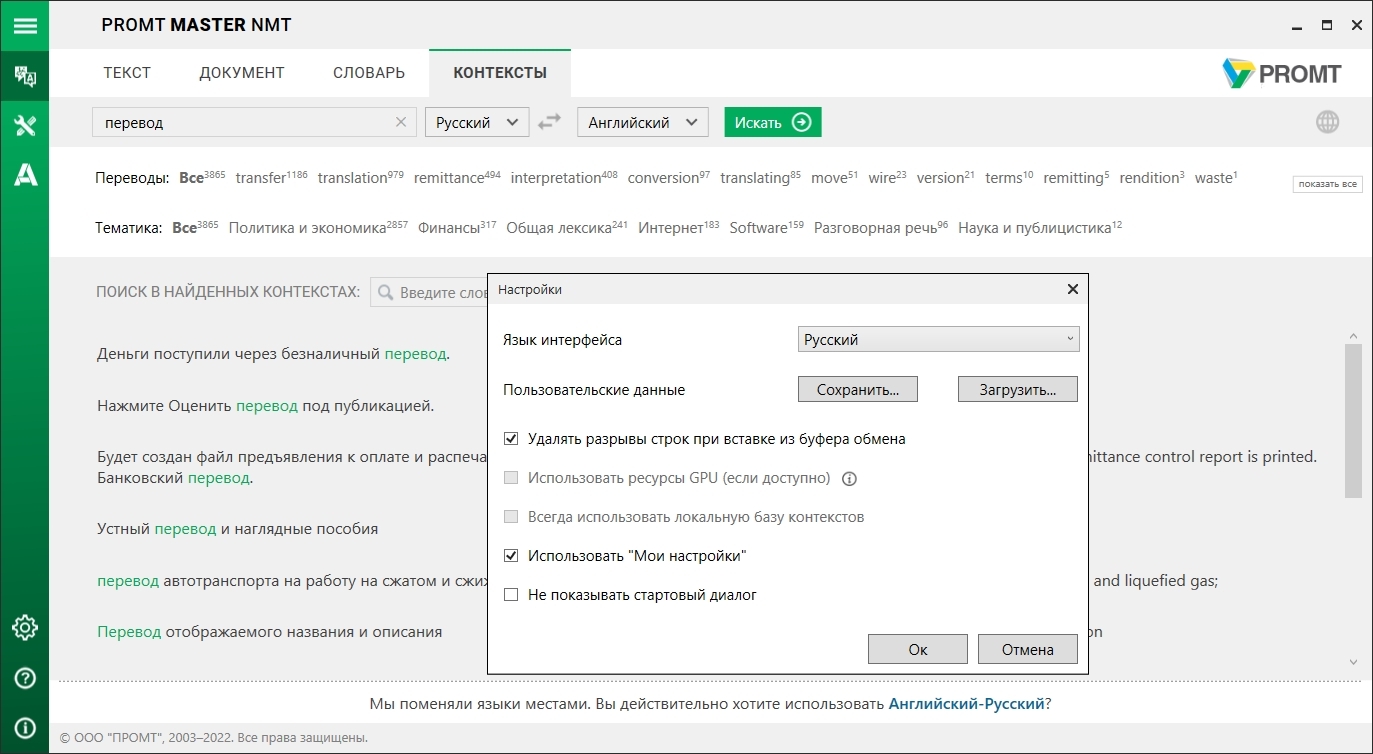Click 'Деньги поступили через безналичный перевод' sentence

pyautogui.click(x=273, y=354)
